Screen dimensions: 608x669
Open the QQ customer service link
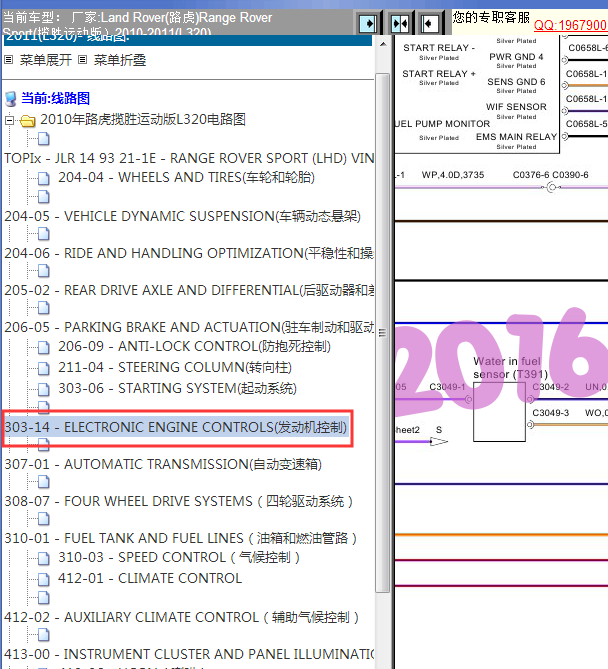pyautogui.click(x=570, y=25)
